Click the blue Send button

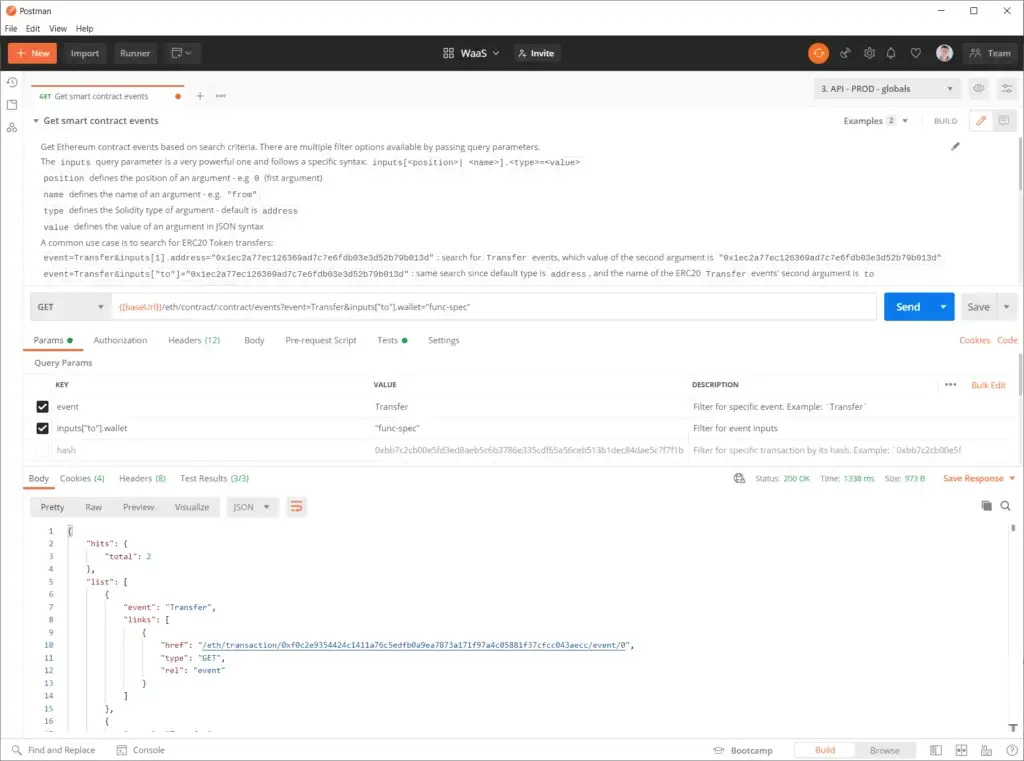tap(908, 307)
